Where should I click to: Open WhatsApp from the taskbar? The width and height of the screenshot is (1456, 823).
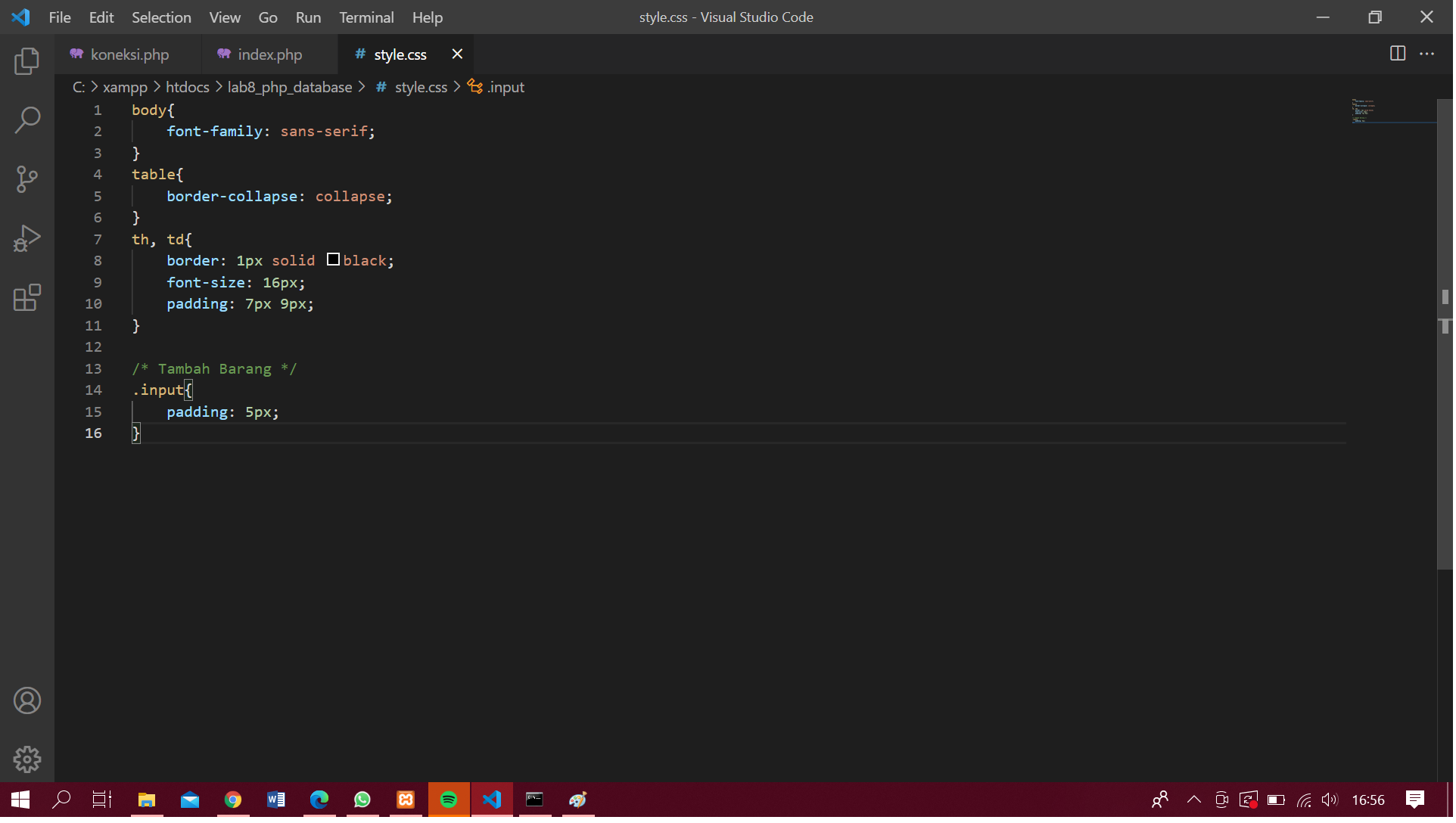tap(362, 801)
